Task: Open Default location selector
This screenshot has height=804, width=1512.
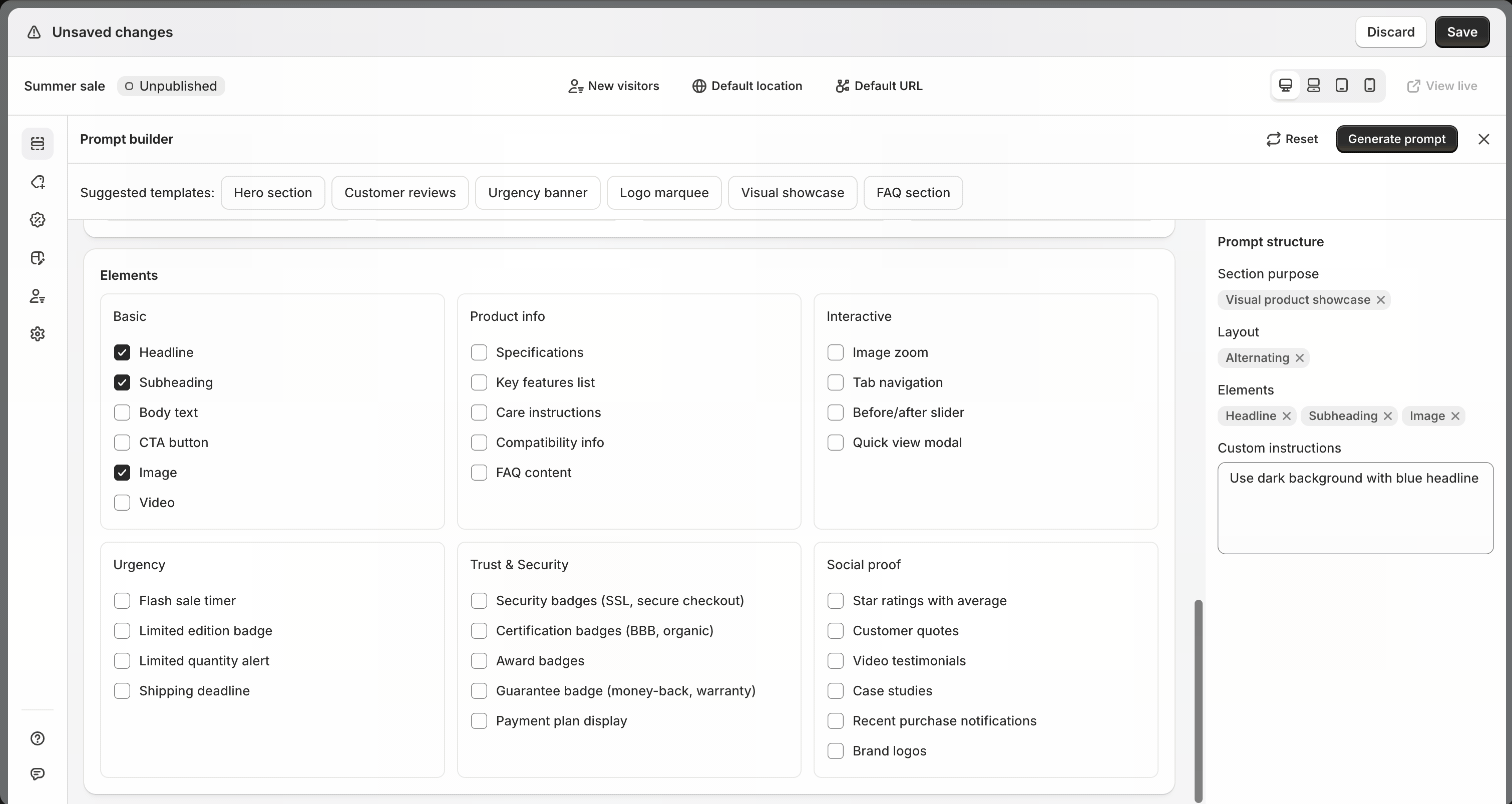Action: tap(746, 86)
